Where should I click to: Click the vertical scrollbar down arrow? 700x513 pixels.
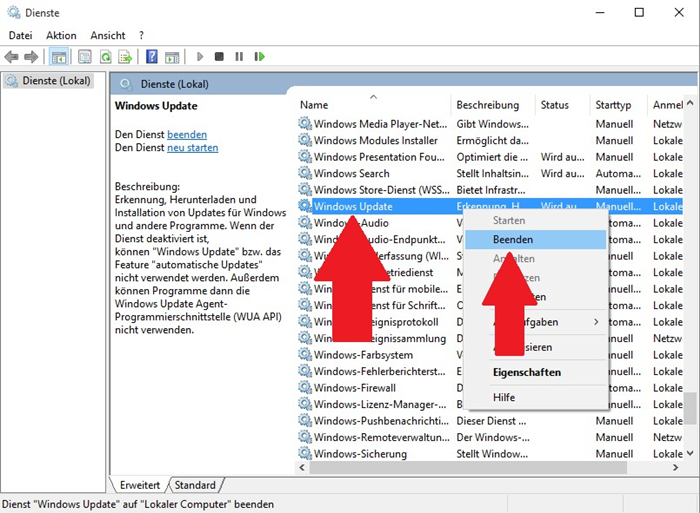(x=690, y=454)
